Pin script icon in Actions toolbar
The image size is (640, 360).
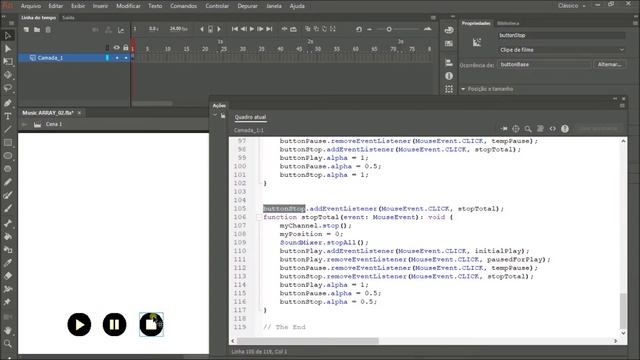tap(504, 129)
